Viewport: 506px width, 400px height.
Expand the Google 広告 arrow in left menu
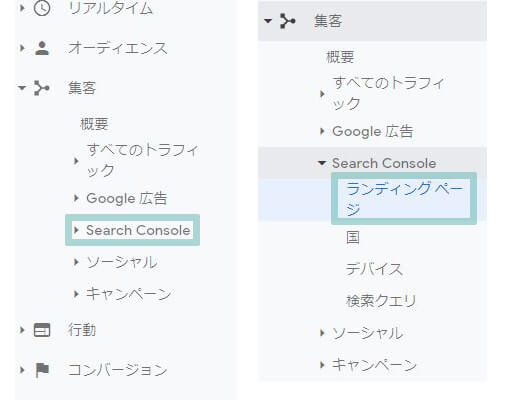pos(76,198)
